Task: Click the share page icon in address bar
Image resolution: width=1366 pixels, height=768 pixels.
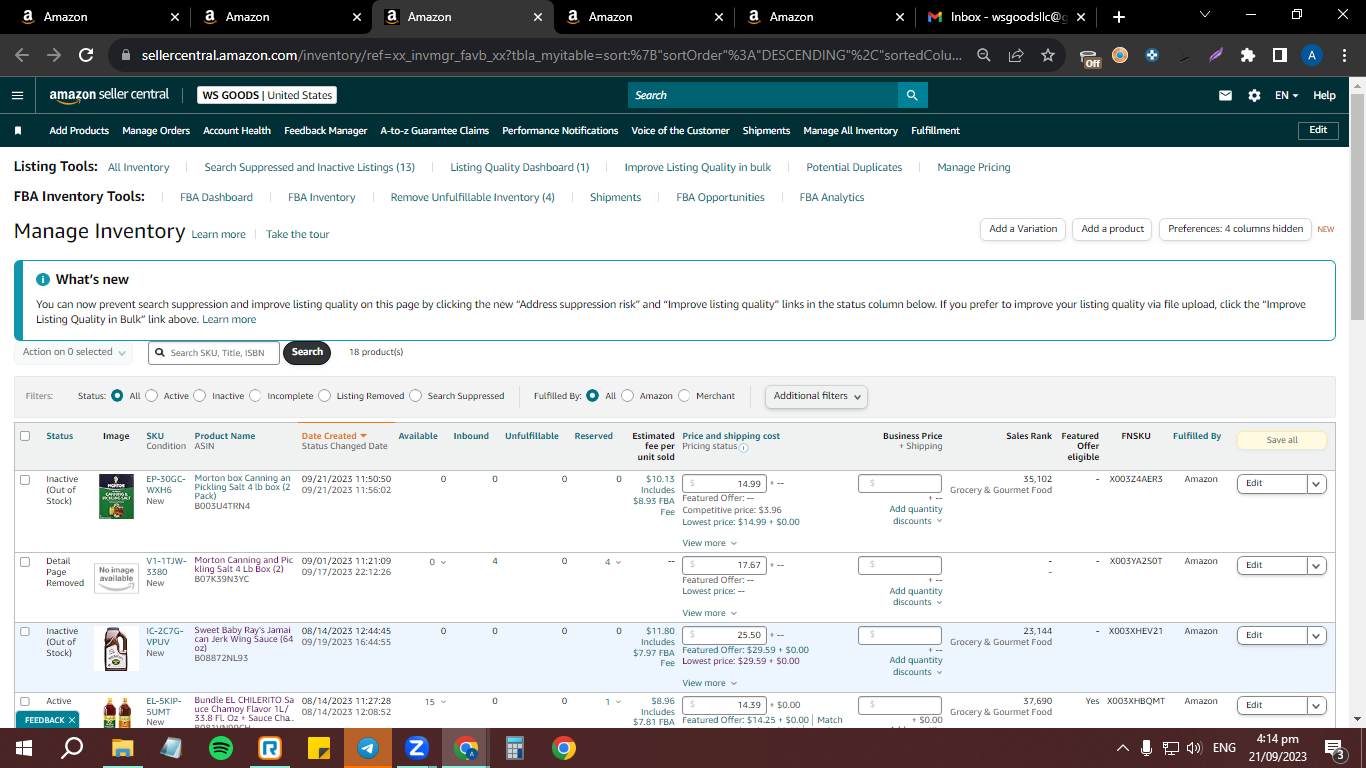Action: click(1016, 55)
